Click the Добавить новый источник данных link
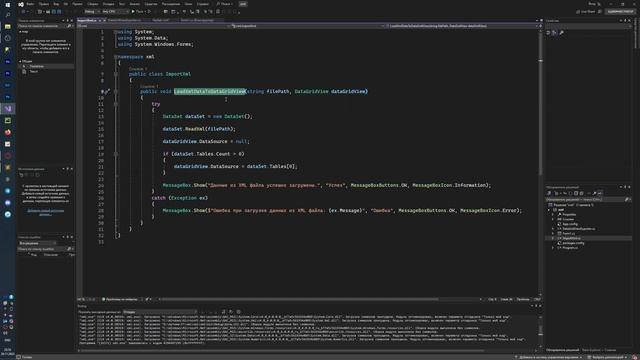 pos(45,212)
